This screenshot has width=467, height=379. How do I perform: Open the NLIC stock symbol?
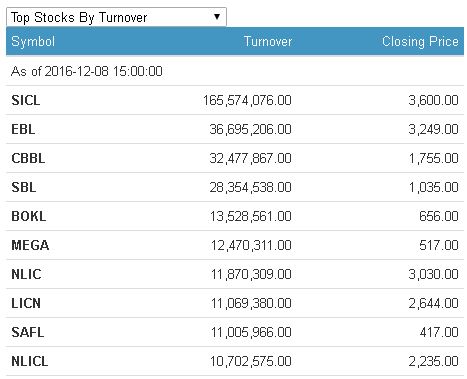[26, 274]
